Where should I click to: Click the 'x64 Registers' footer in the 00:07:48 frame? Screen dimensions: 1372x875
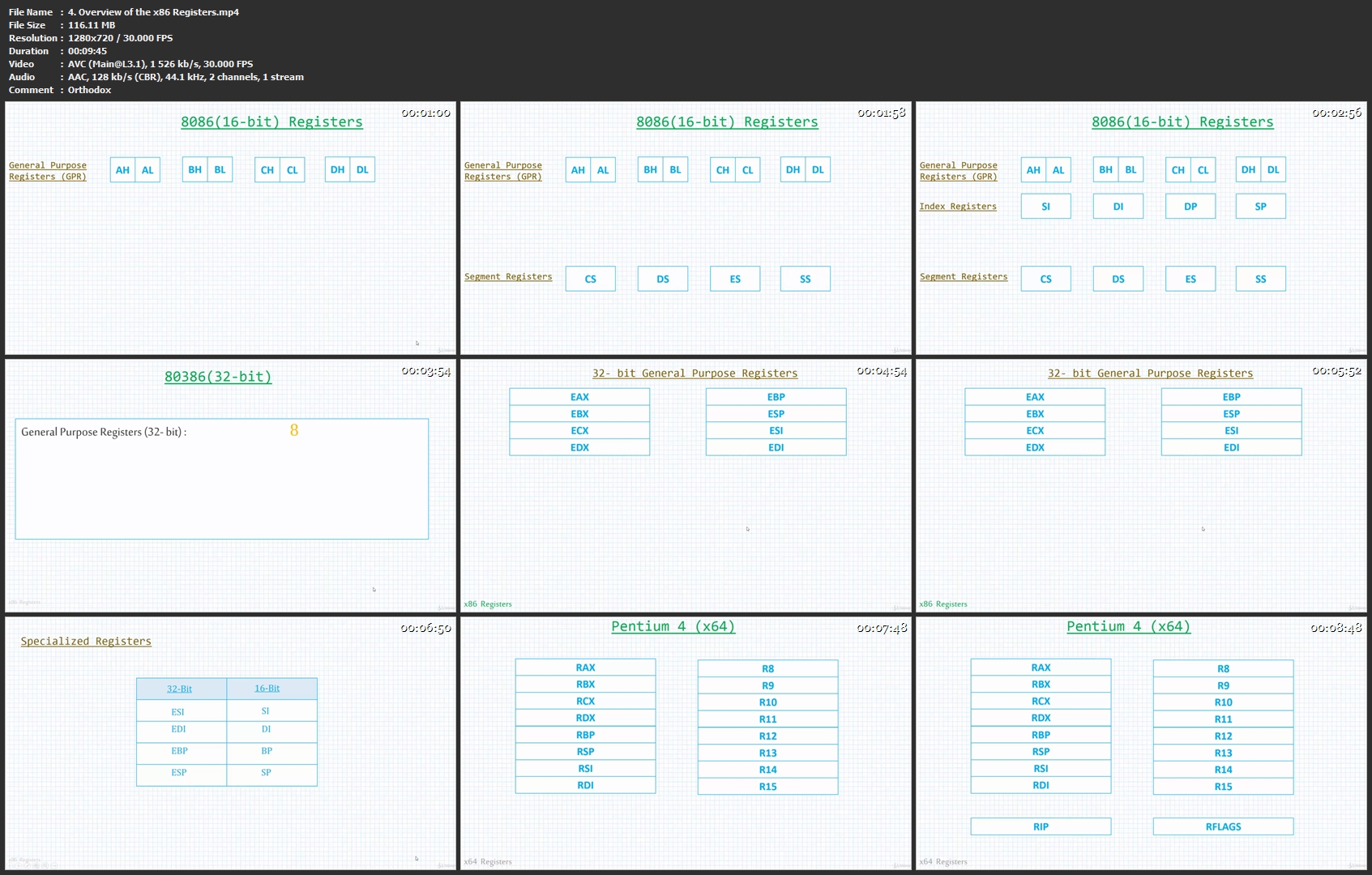click(488, 861)
